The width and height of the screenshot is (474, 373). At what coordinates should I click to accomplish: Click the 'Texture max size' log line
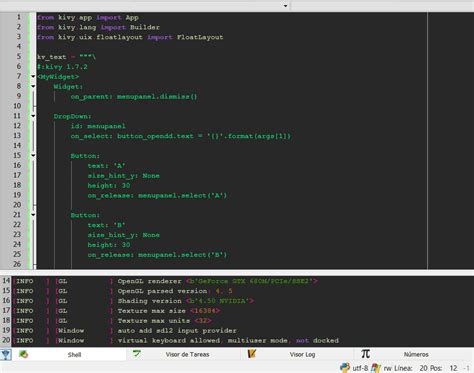click(117, 311)
